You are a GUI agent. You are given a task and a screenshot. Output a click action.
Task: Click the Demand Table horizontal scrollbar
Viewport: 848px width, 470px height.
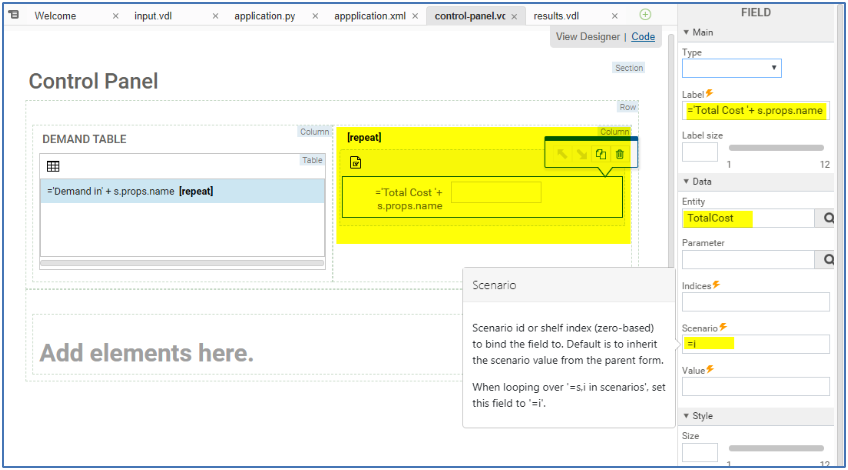pos(182,263)
